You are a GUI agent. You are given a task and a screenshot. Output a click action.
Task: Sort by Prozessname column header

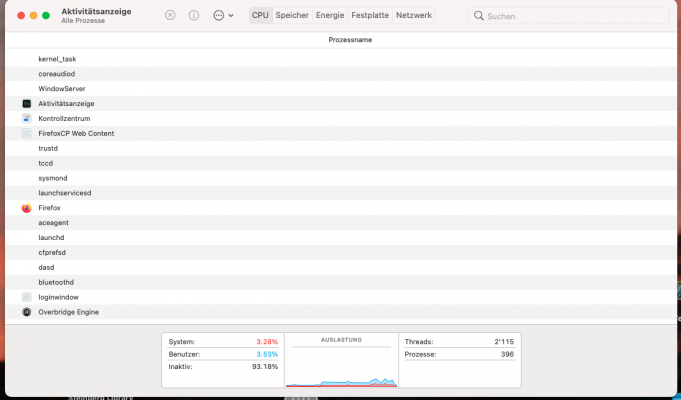350,40
